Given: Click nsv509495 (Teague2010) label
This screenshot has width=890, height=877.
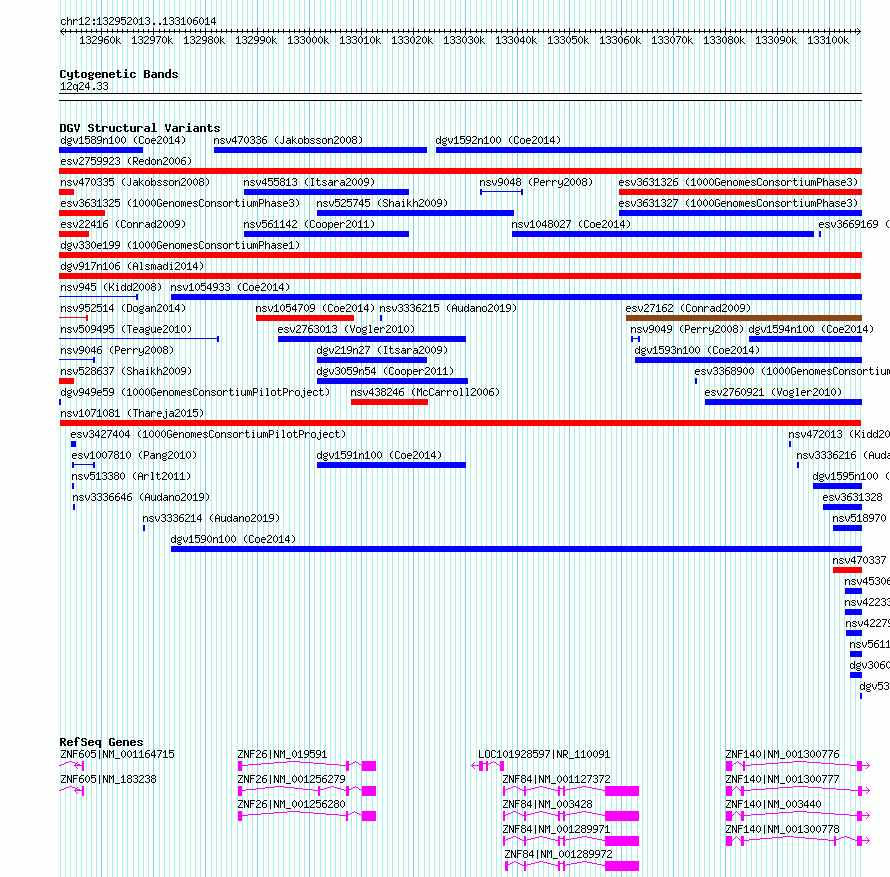Looking at the screenshot, I should click(126, 329).
